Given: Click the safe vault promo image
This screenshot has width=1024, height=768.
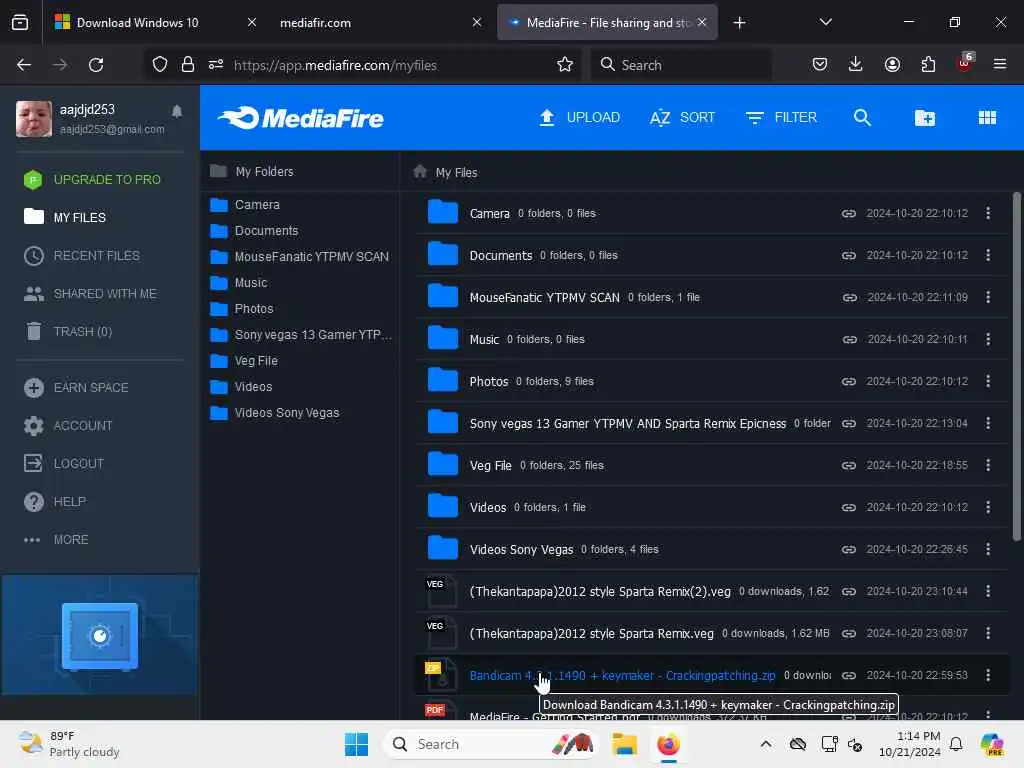Looking at the screenshot, I should (x=100, y=635).
